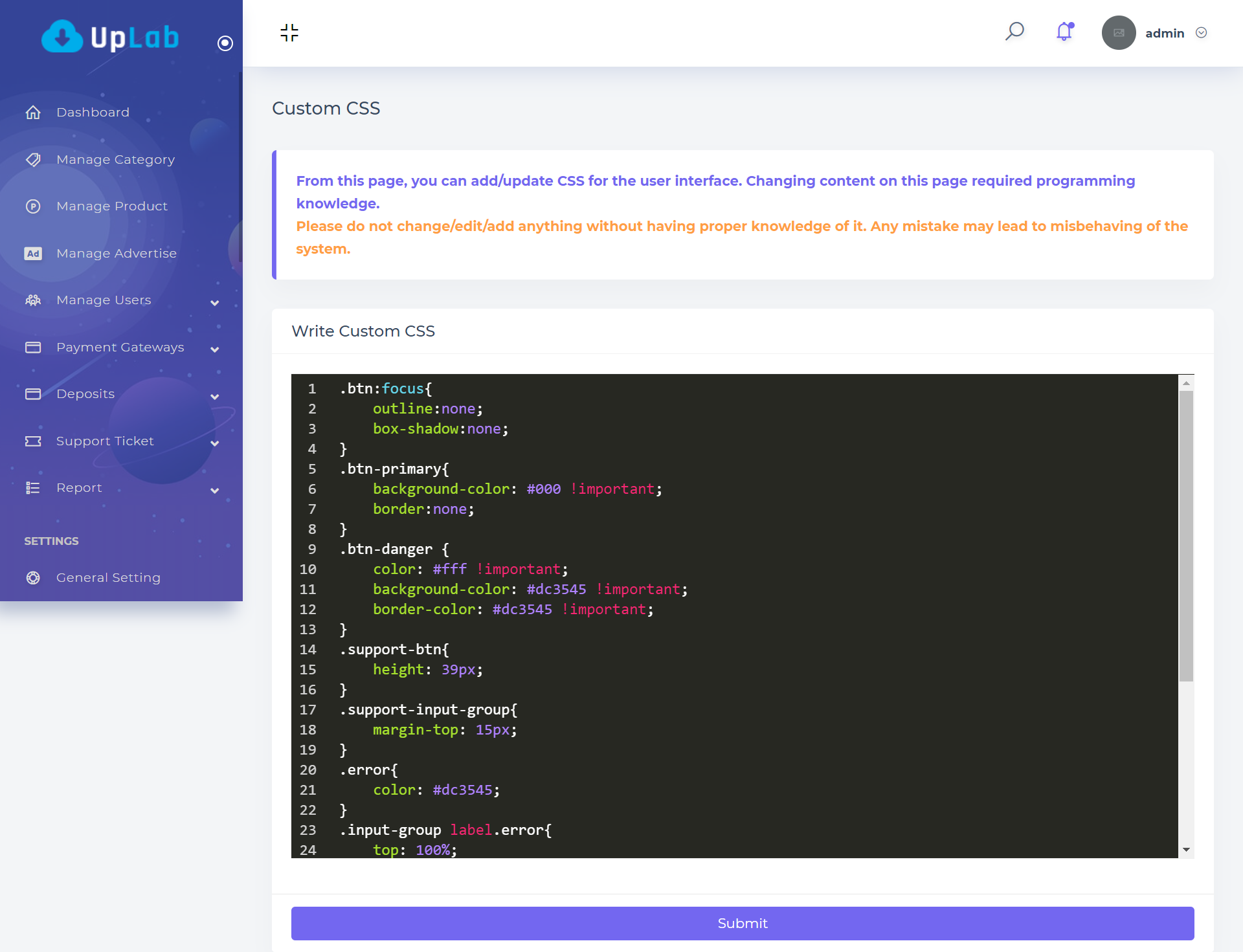Open the admin account dropdown arrow

coord(1202,33)
